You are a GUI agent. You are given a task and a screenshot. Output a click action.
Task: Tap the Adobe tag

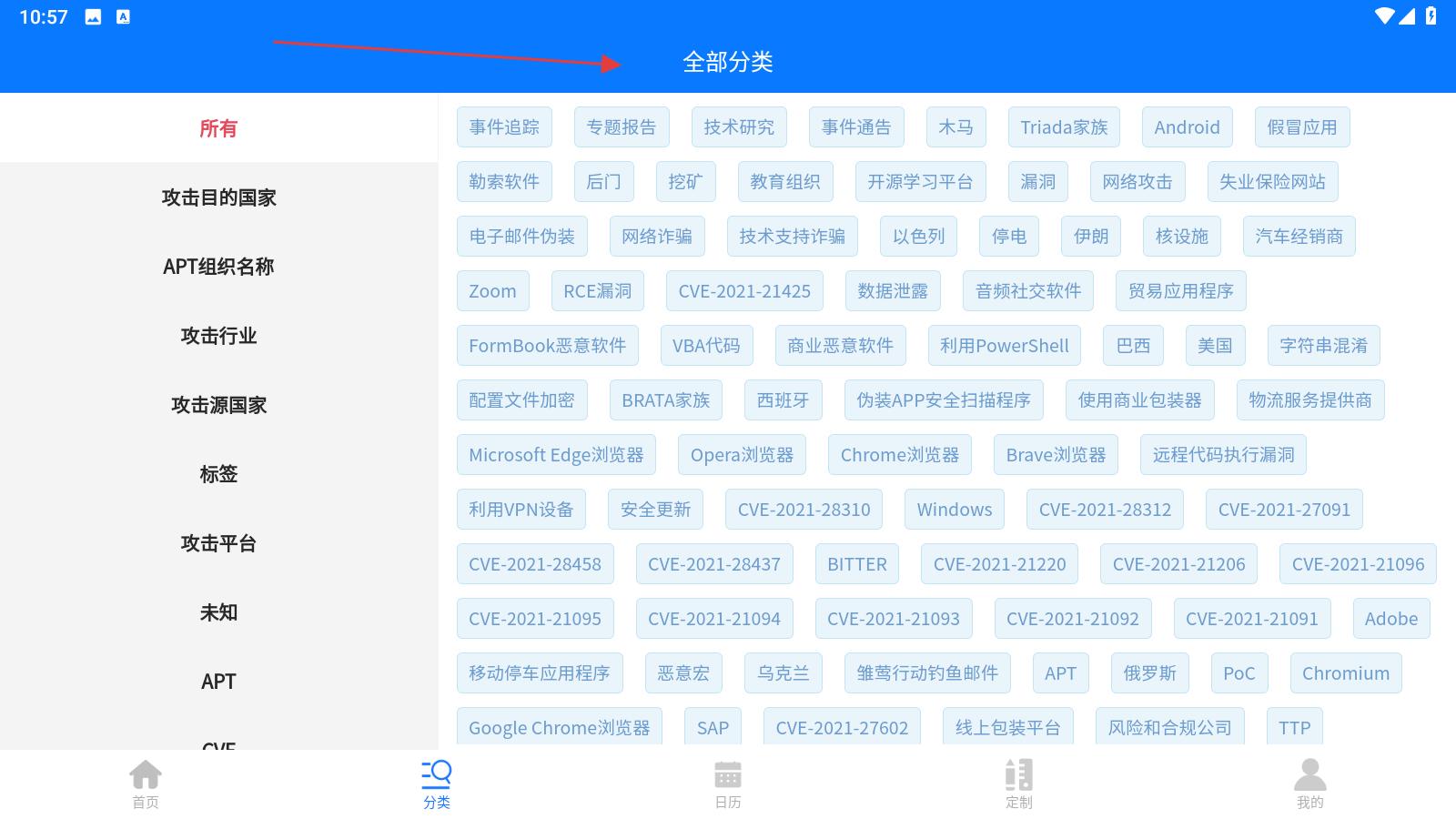[x=1391, y=619]
